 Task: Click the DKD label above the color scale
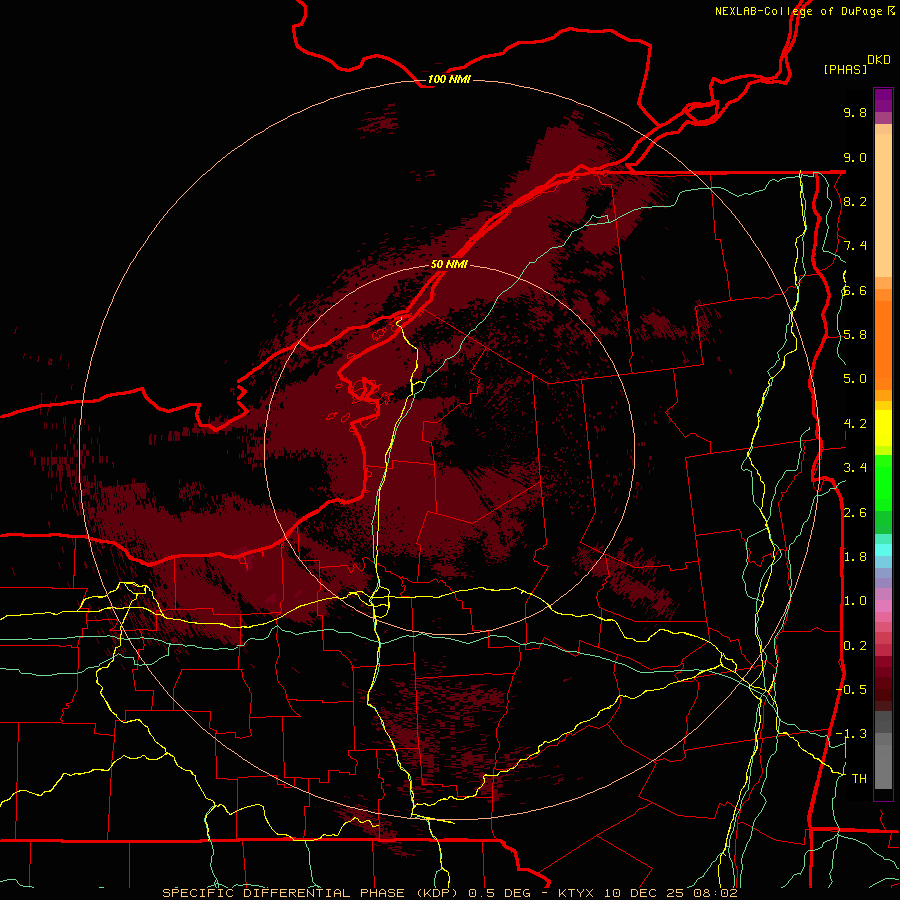[879, 60]
